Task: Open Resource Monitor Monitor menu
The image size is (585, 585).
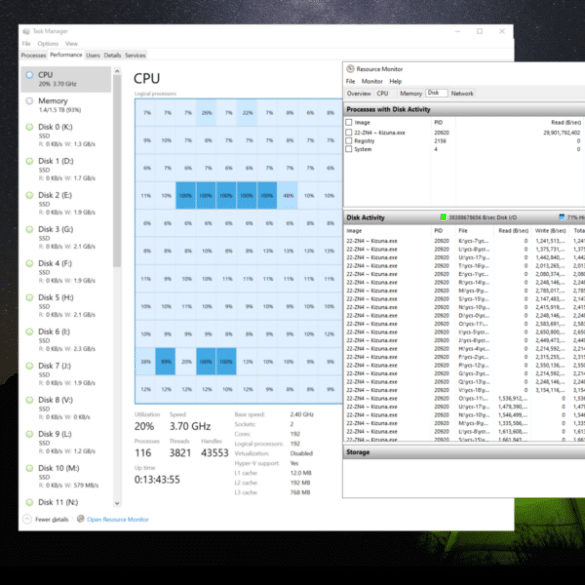Action: 372,81
